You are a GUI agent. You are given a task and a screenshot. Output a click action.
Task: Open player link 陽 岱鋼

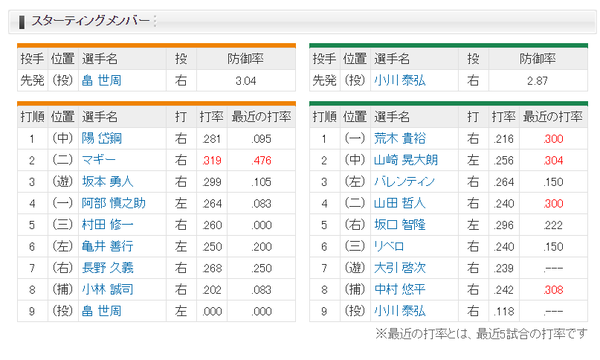pyautogui.click(x=101, y=138)
